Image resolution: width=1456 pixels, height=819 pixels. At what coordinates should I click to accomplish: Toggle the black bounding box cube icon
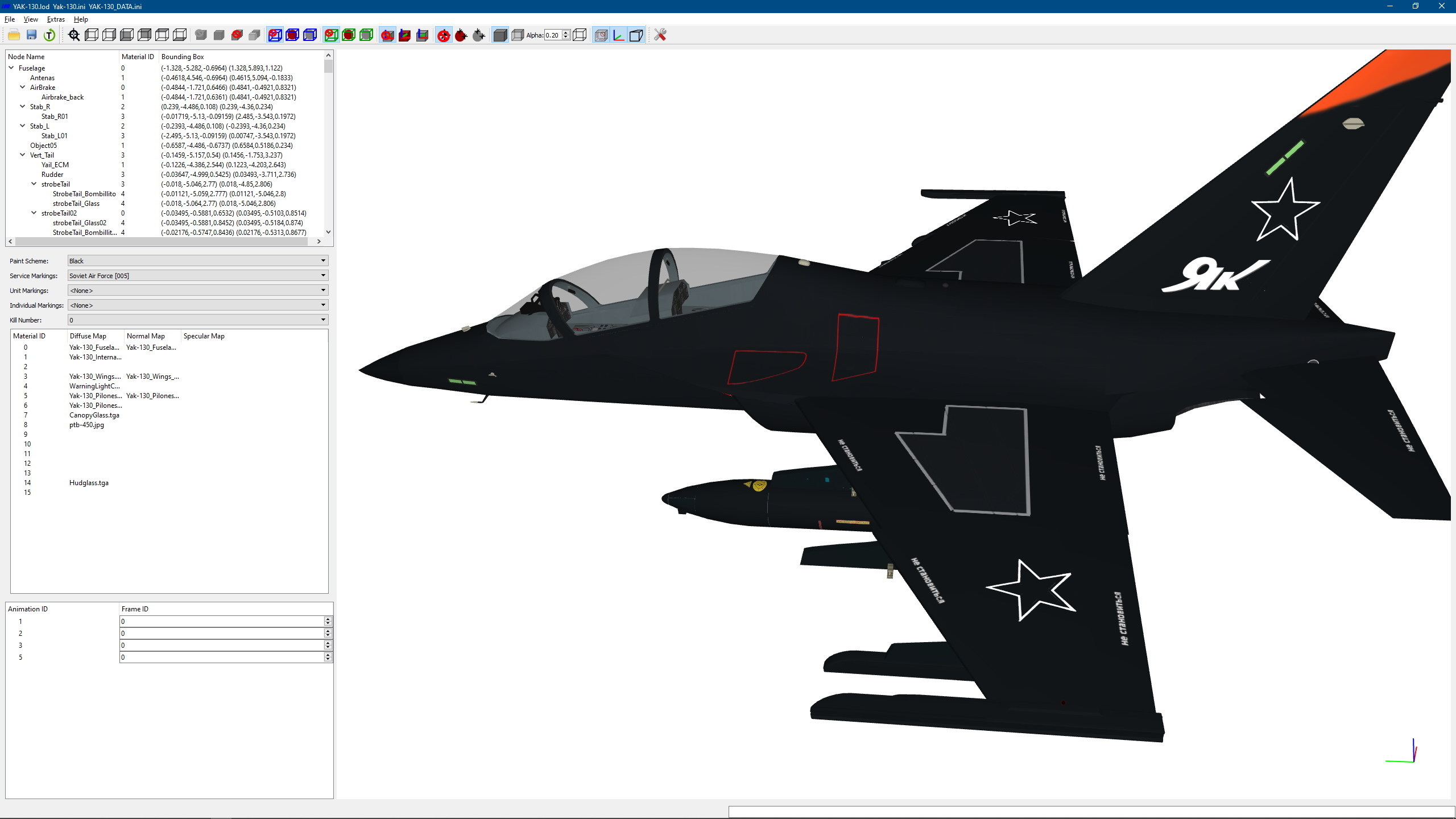point(636,35)
